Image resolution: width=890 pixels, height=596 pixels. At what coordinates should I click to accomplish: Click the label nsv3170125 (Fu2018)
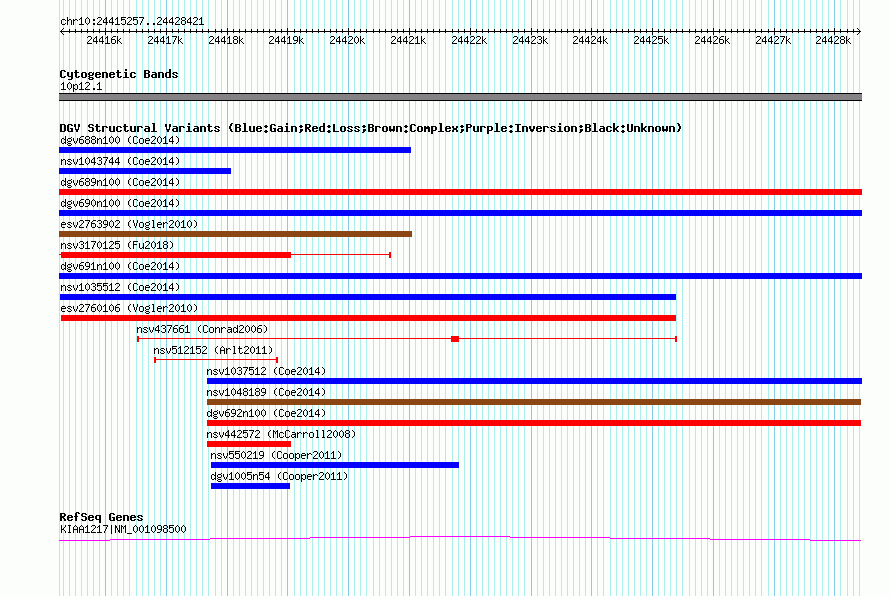(117, 245)
